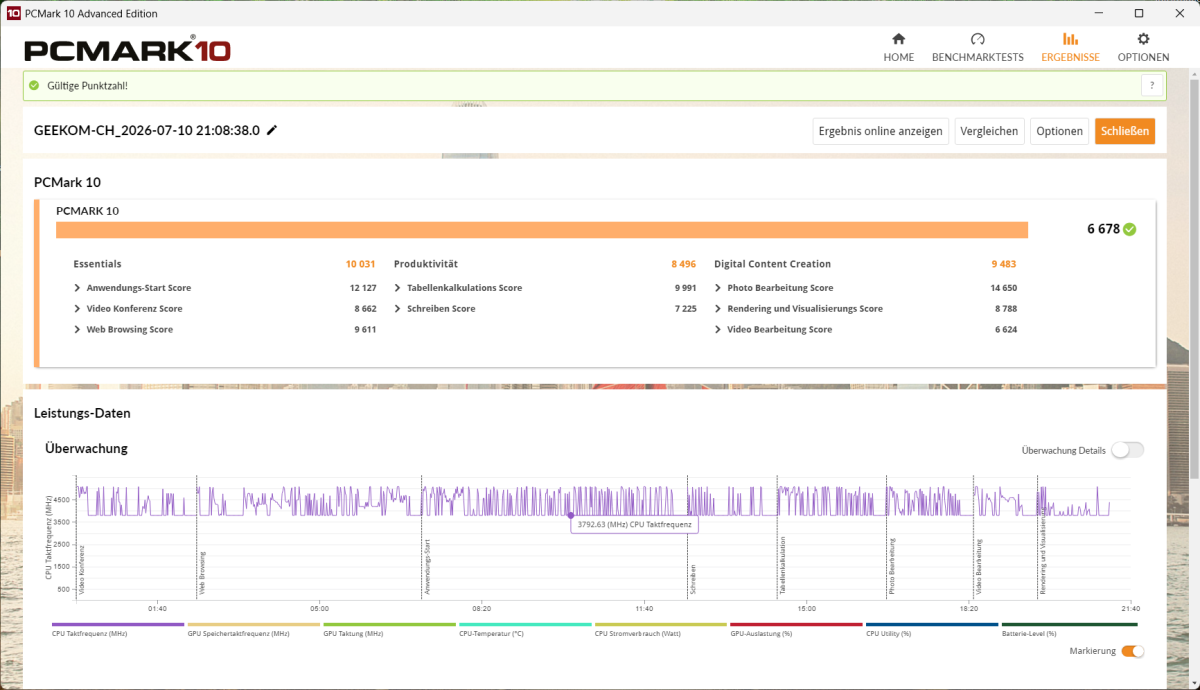This screenshot has width=1200, height=690.
Task: Click Schreiben Score value 7 225
Action: pyautogui.click(x=684, y=309)
